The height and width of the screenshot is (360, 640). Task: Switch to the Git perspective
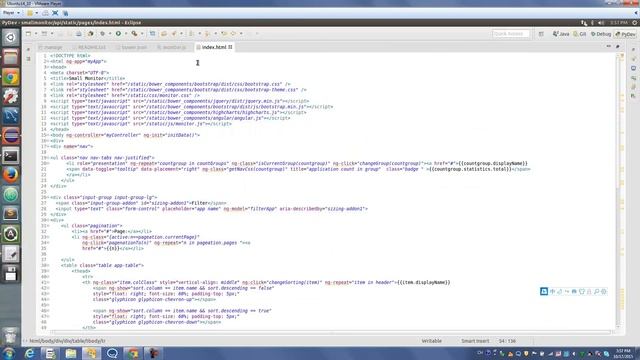tap(580, 34)
